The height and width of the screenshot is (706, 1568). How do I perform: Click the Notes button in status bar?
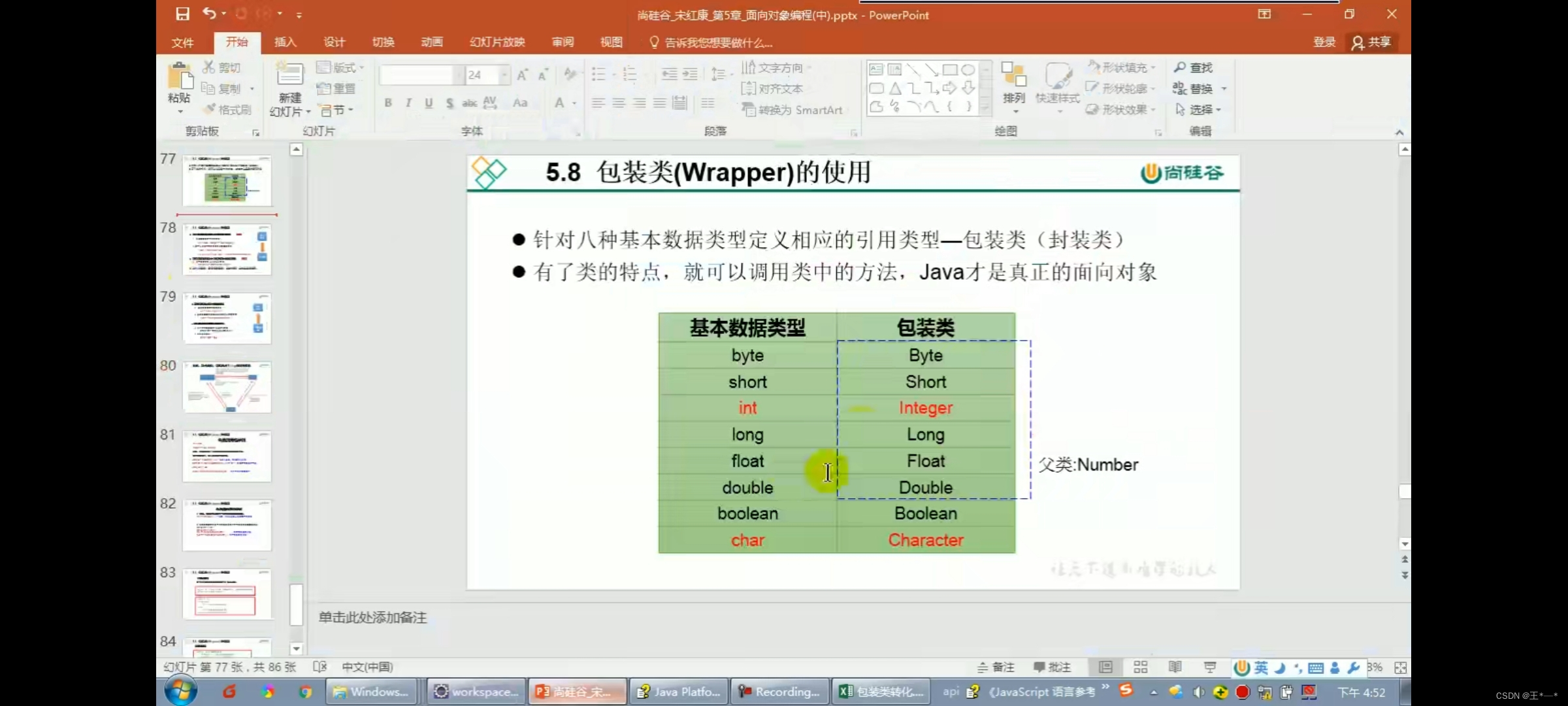coord(996,667)
